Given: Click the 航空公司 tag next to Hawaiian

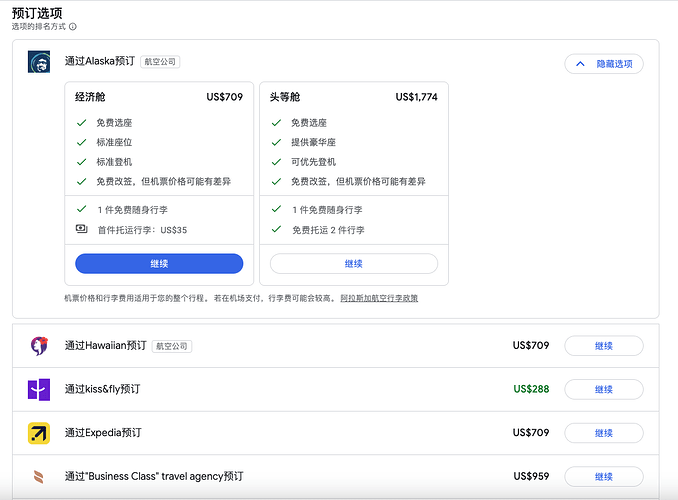Looking at the screenshot, I should [172, 346].
